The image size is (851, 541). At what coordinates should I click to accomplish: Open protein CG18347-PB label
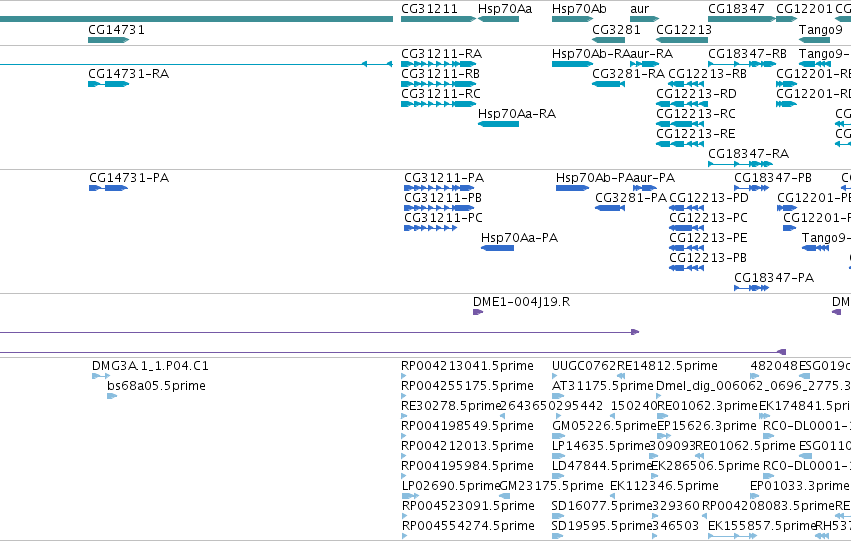coord(773,177)
